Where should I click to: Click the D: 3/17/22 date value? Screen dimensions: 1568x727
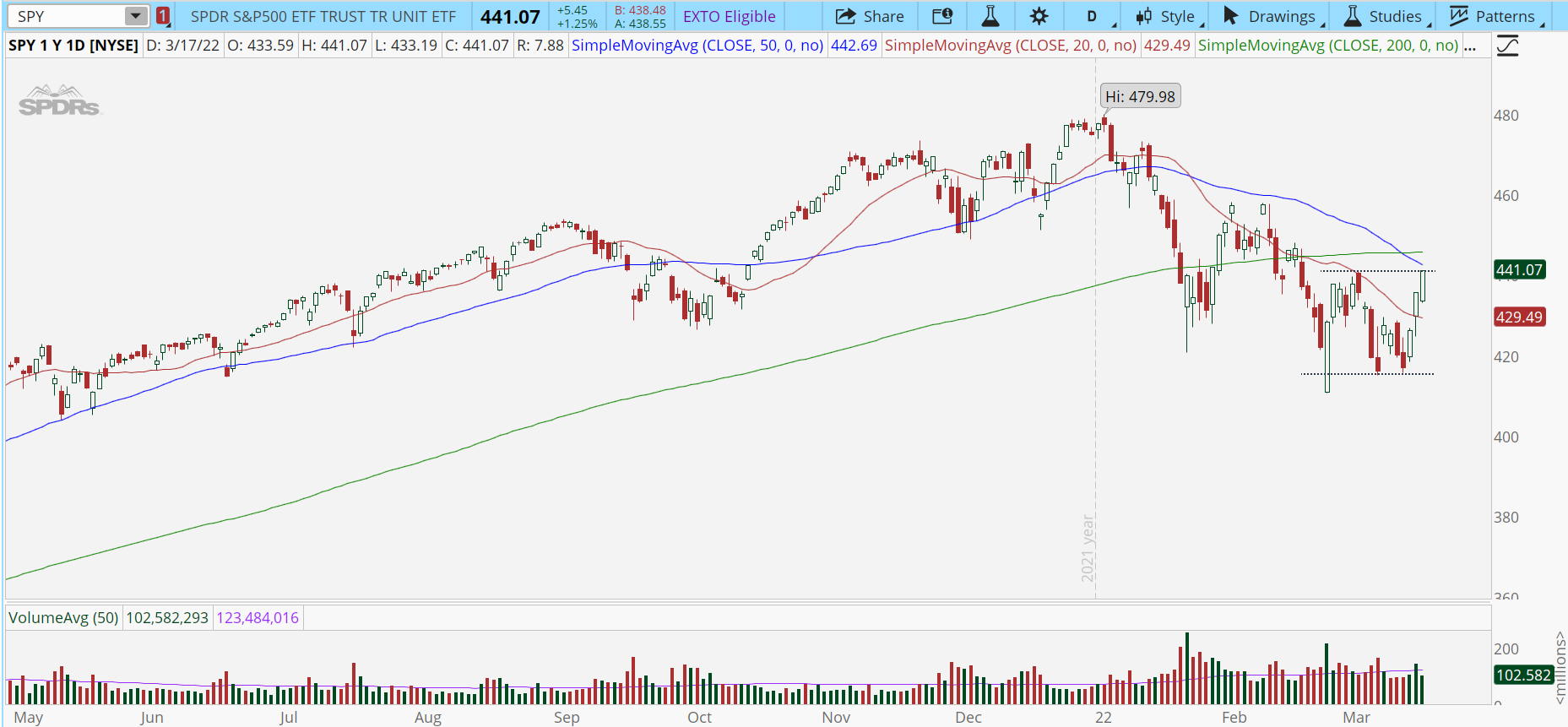[182, 46]
